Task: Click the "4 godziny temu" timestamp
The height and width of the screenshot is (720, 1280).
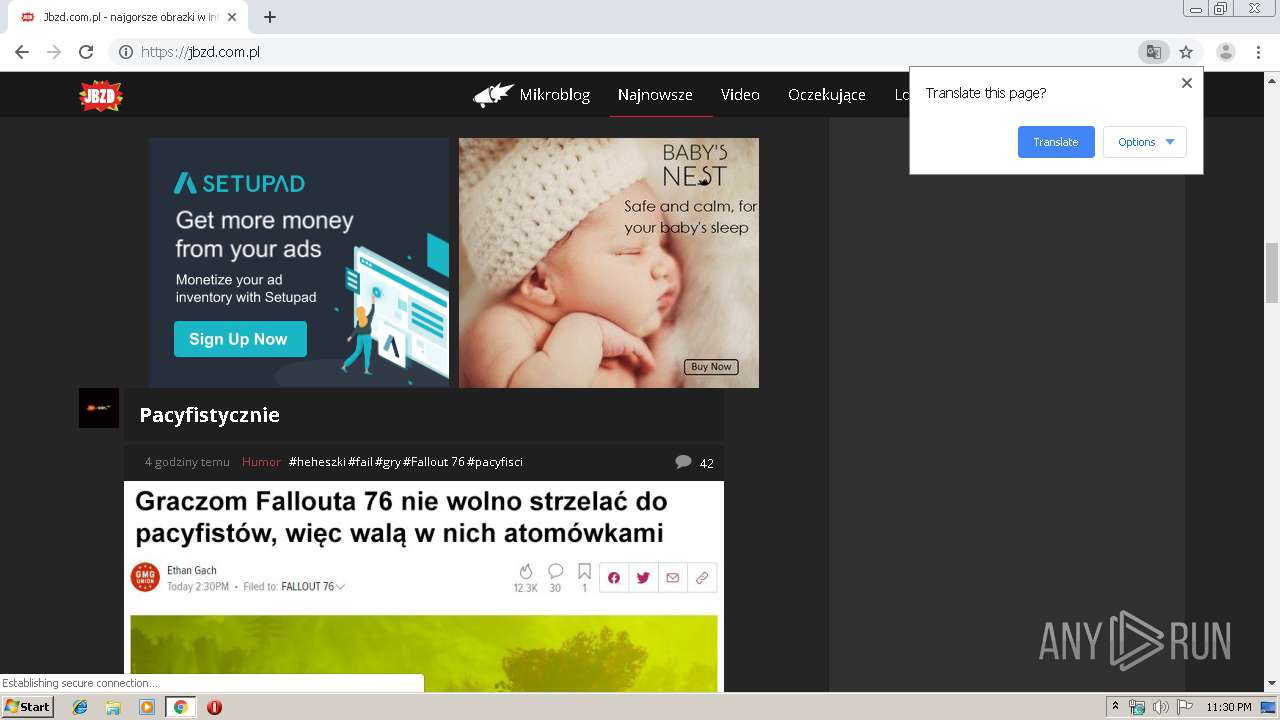Action: click(187, 462)
